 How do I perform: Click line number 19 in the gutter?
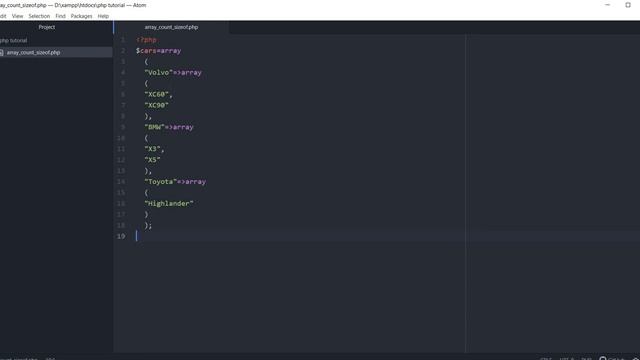(x=121, y=236)
